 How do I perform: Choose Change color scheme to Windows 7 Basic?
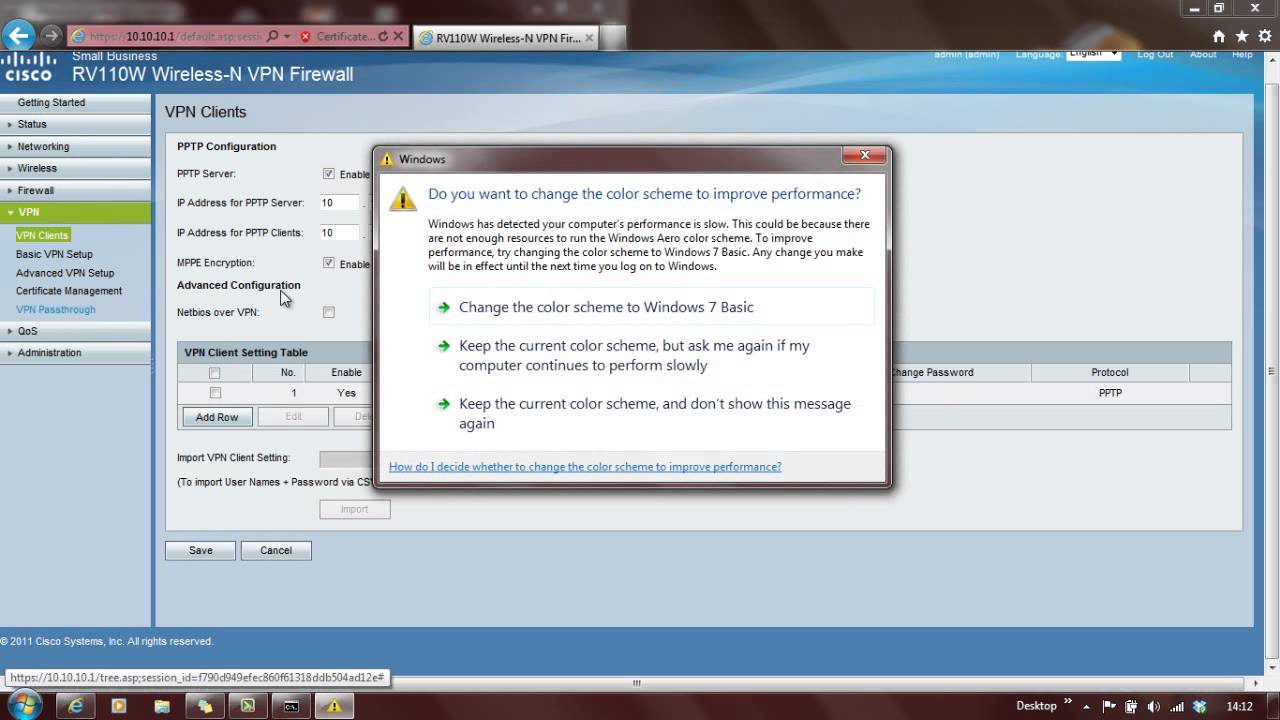(651, 307)
